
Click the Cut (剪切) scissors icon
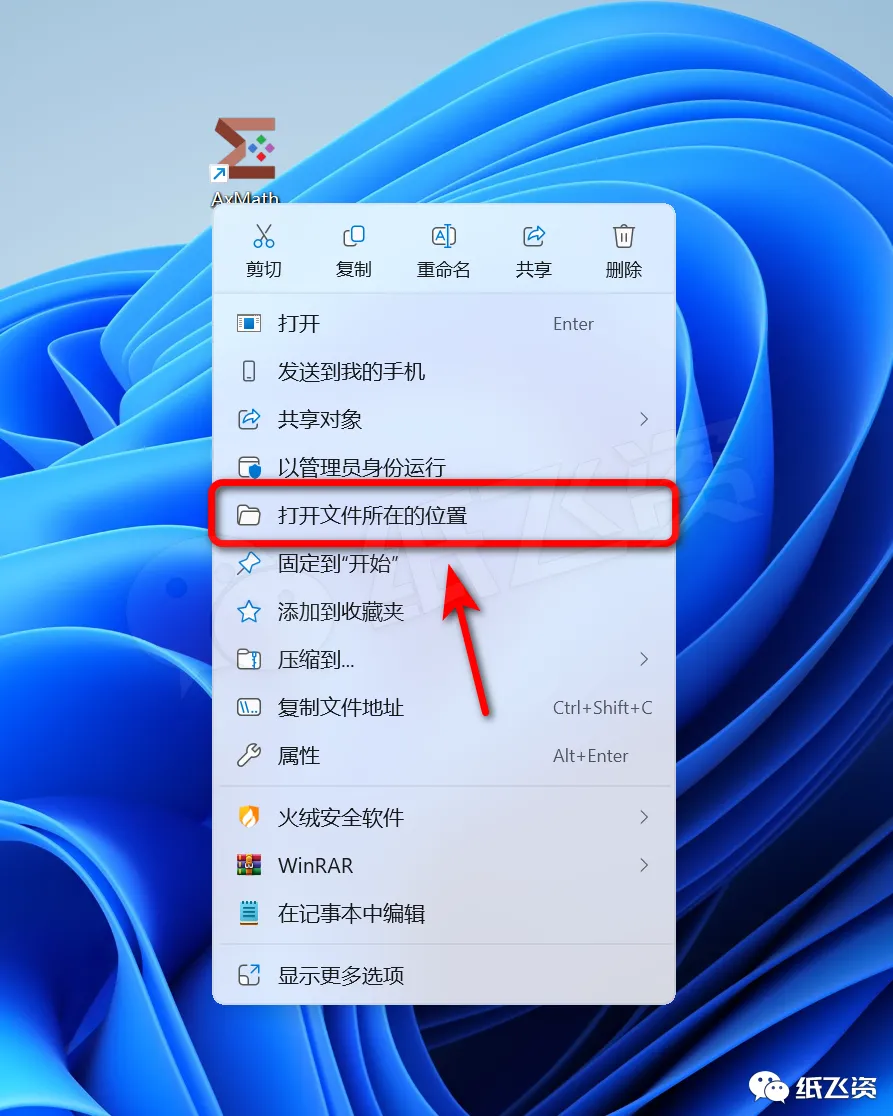pos(264,236)
